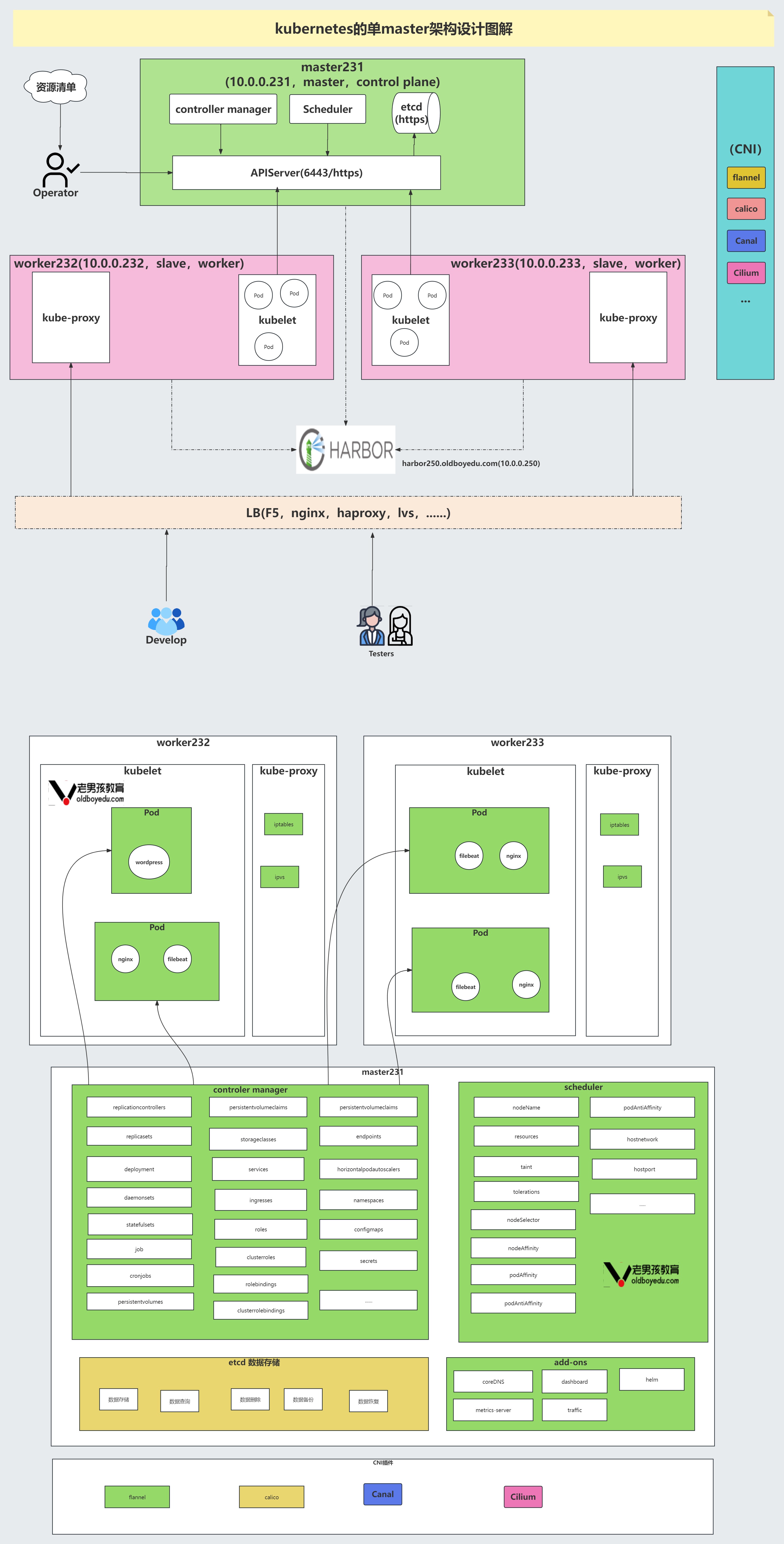Click the coreDNS add-ons box
The image size is (784, 1544).
click(x=493, y=1382)
